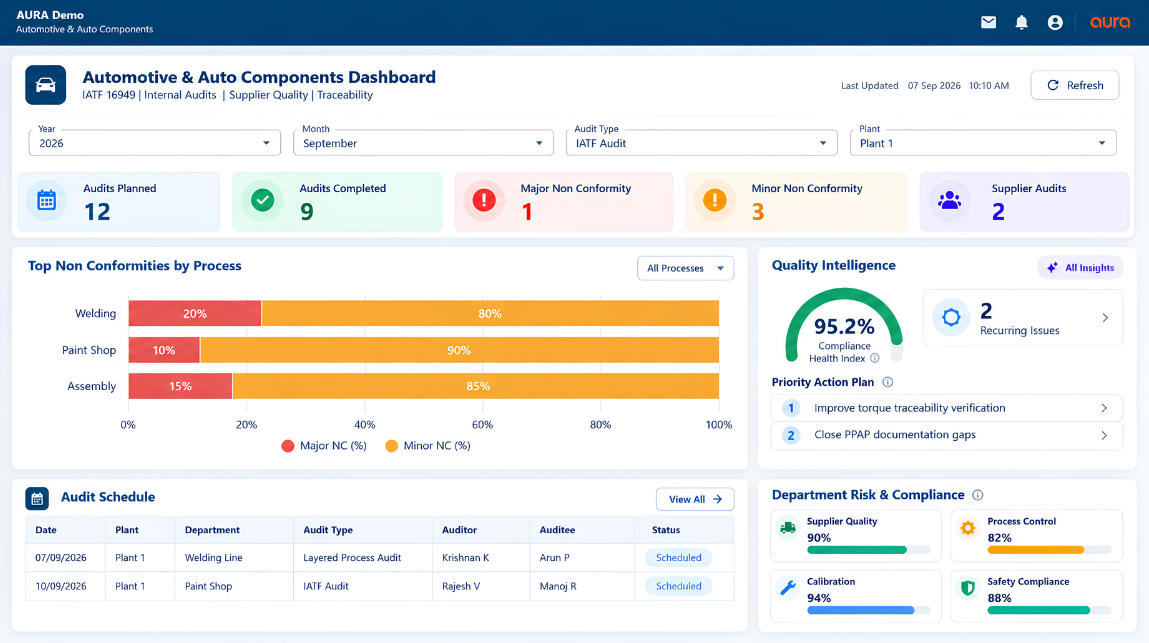The height and width of the screenshot is (643, 1149).
Task: Open the Month September dropdown
Action: tap(423, 143)
